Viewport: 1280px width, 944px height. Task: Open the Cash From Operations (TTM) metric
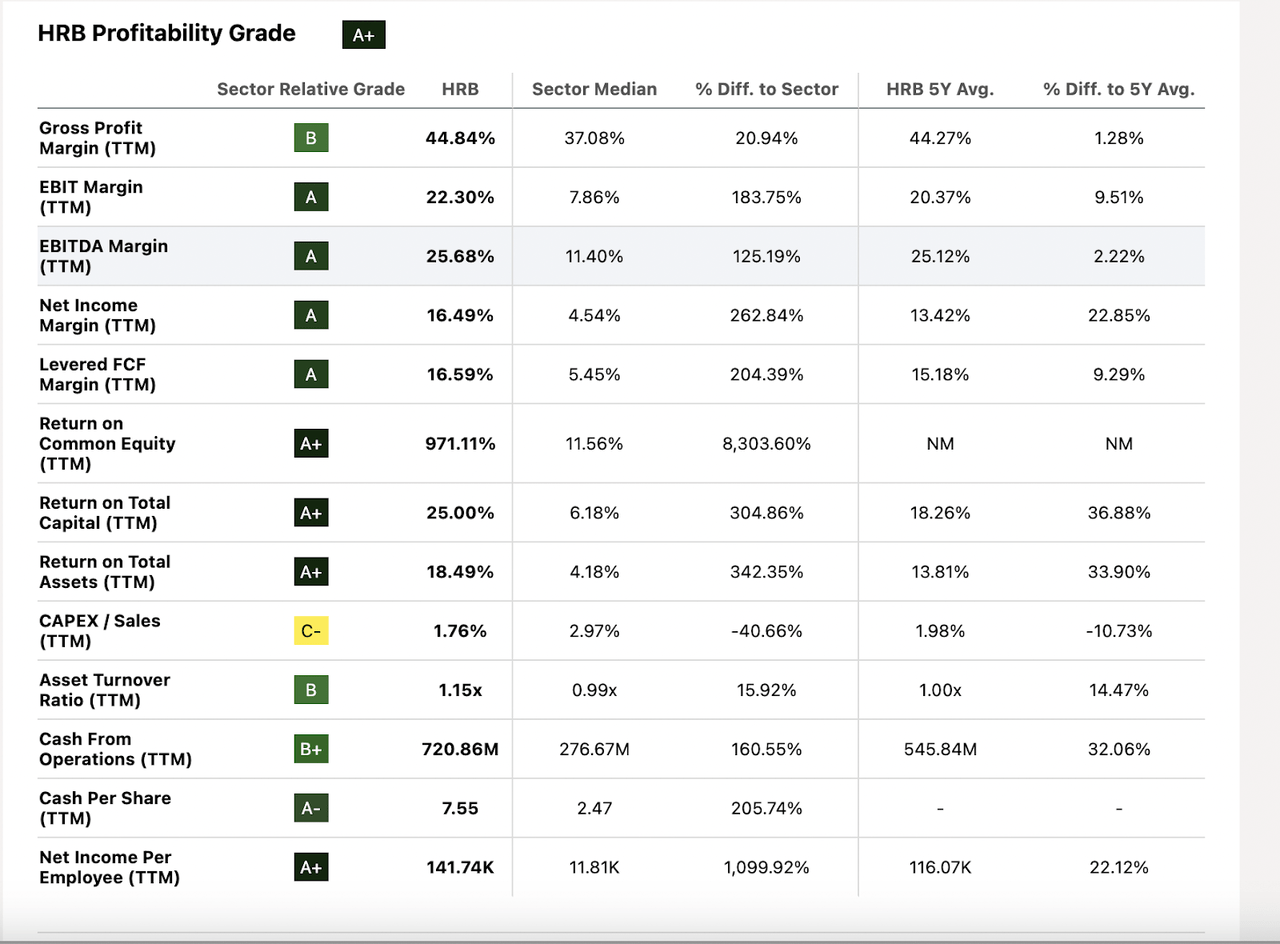pos(116,748)
